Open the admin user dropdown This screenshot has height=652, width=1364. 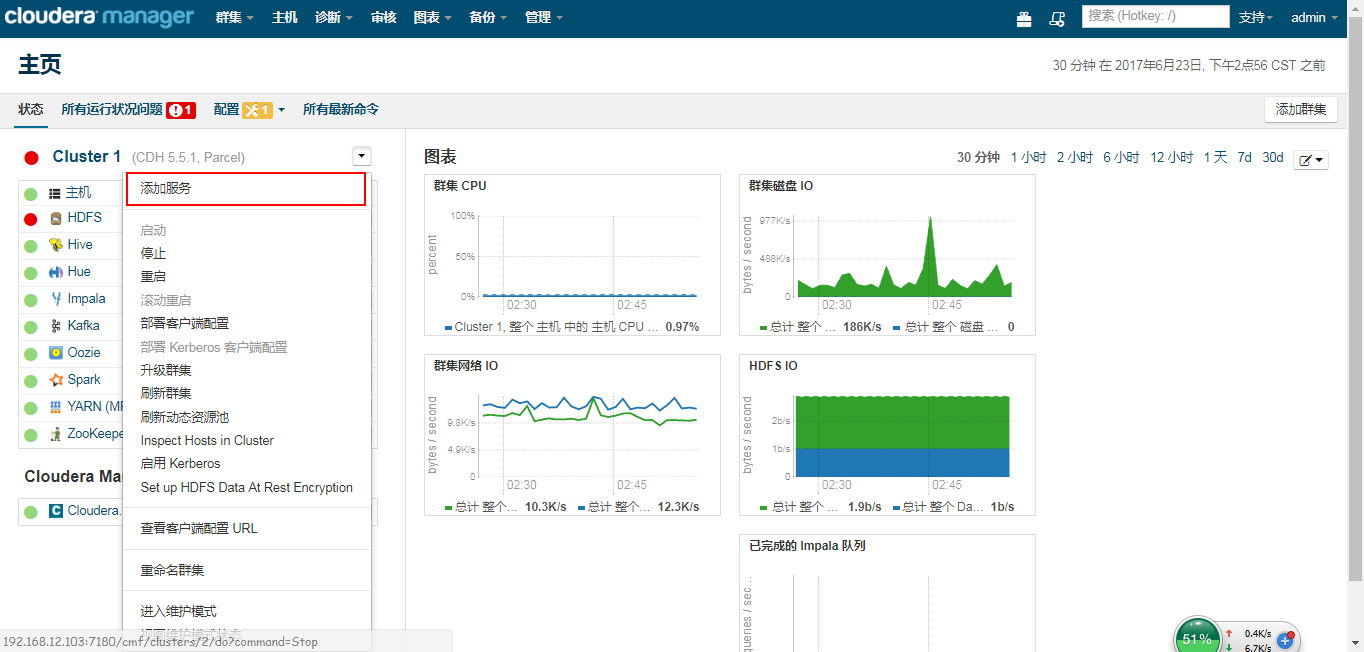click(1314, 18)
